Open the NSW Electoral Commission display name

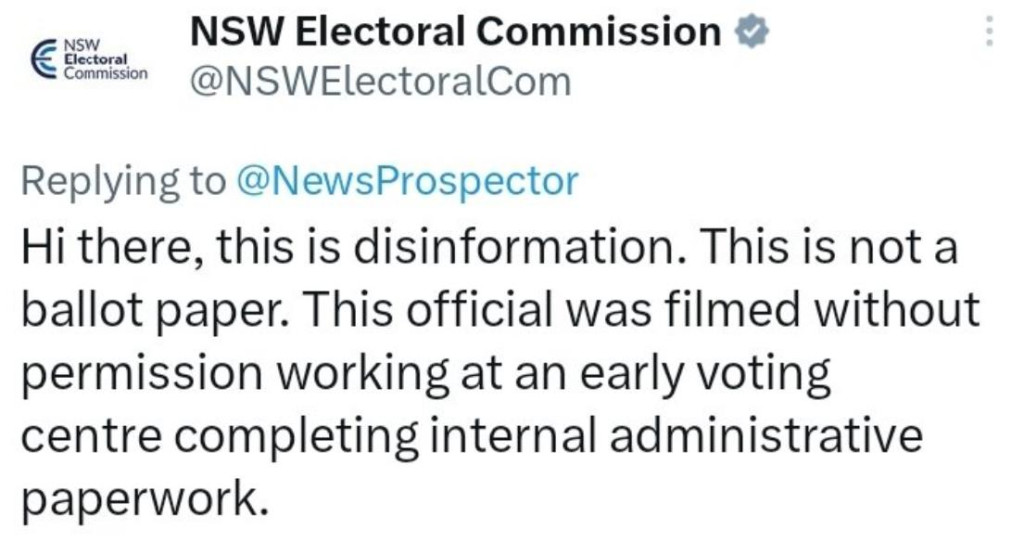[456, 31]
